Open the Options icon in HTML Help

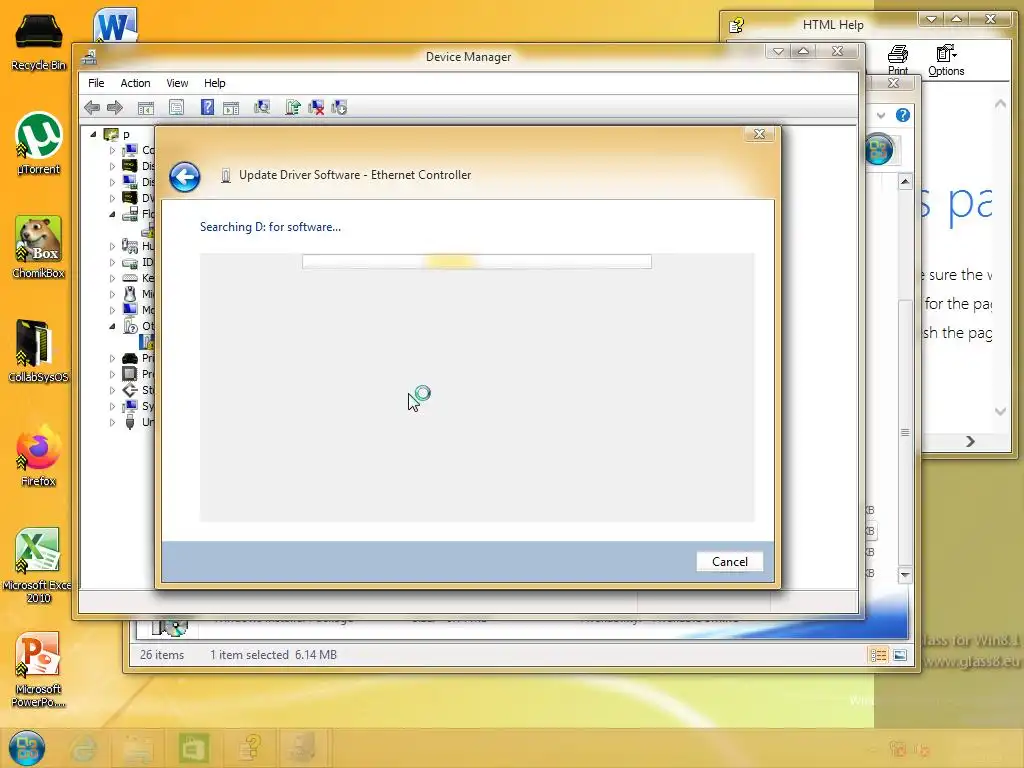[x=946, y=60]
